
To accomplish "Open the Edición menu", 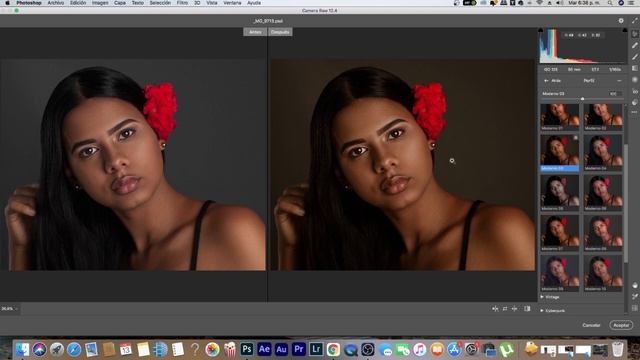I will pos(78,3).
